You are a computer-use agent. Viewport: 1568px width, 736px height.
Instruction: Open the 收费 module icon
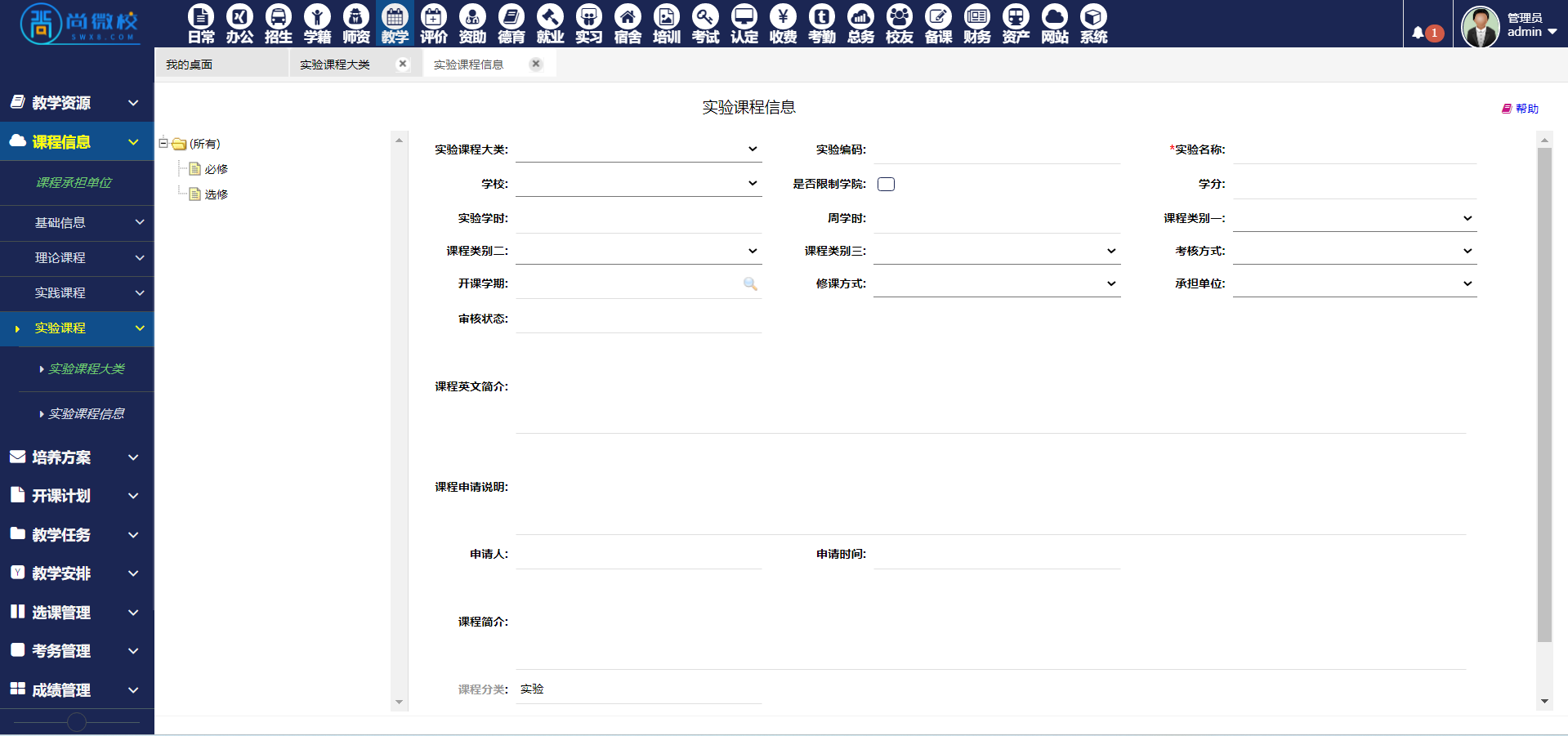[783, 24]
